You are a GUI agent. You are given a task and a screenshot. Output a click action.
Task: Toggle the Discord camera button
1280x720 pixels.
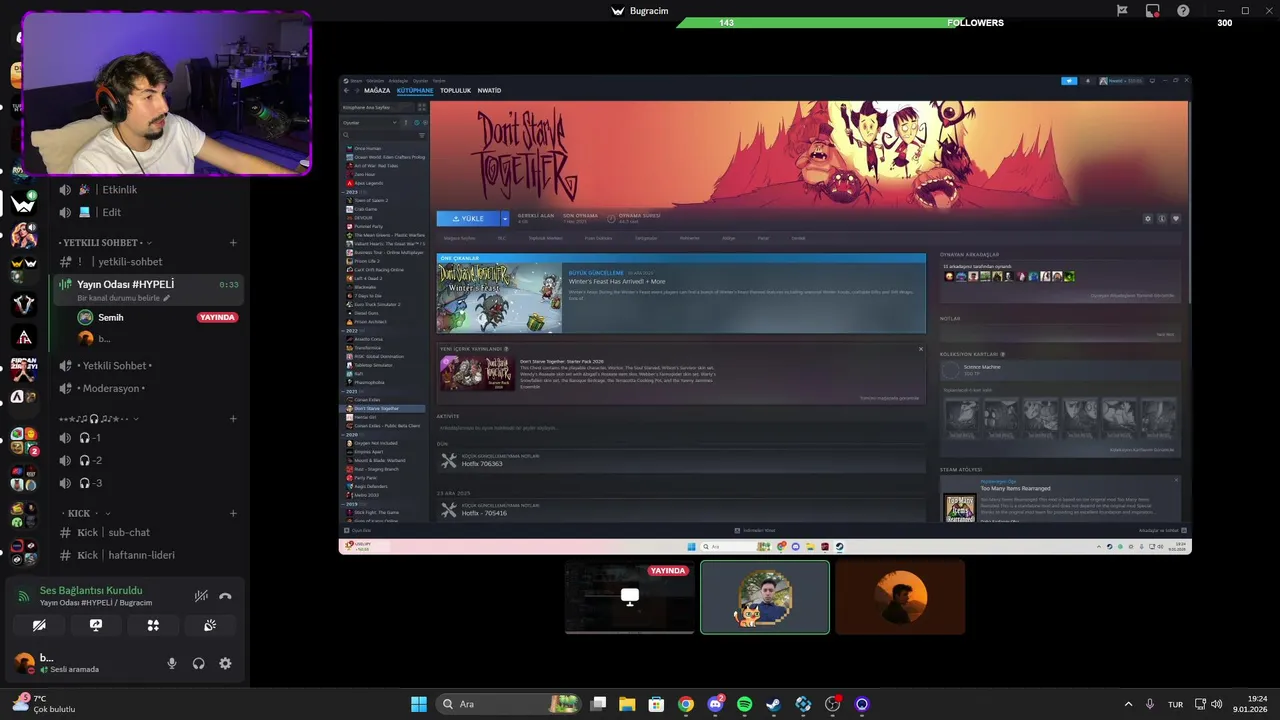pos(39,625)
